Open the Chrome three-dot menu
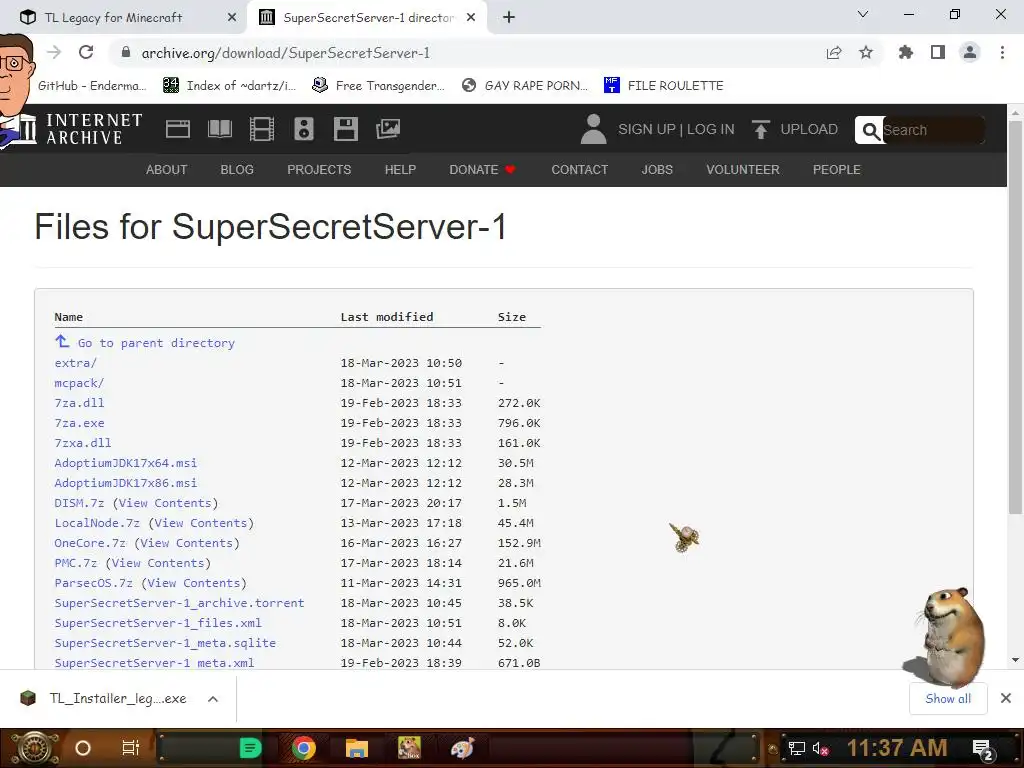This screenshot has height=768, width=1024. click(x=1002, y=52)
